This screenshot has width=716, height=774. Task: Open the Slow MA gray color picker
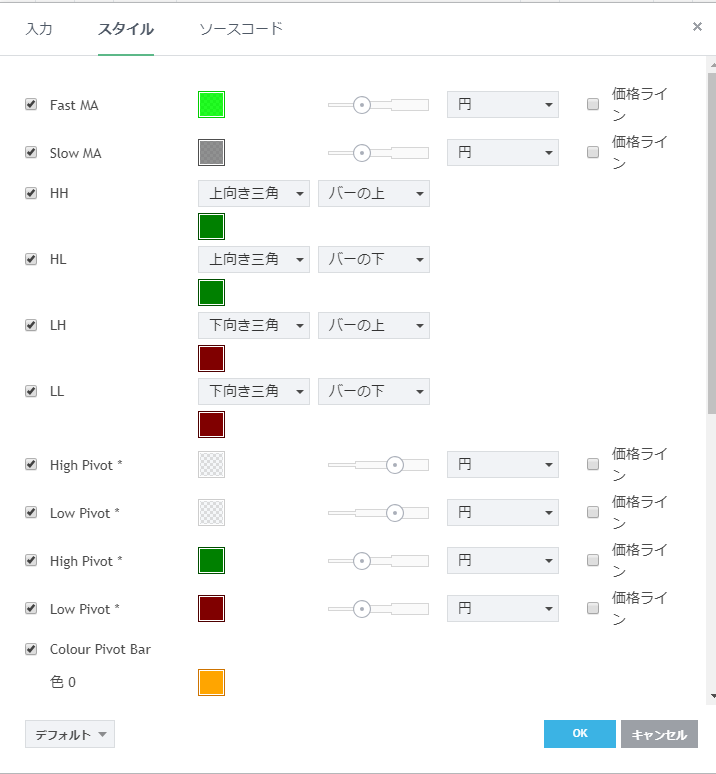[x=211, y=153]
